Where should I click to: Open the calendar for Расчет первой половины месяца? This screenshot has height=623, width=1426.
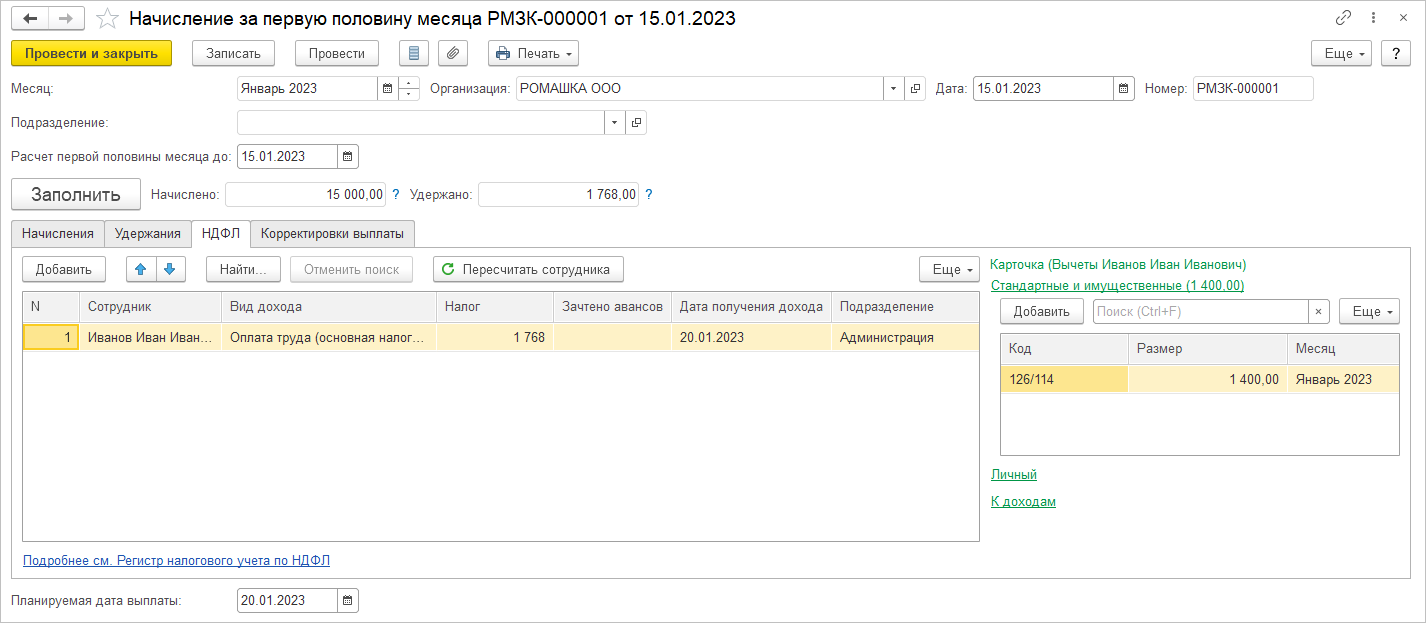(348, 156)
